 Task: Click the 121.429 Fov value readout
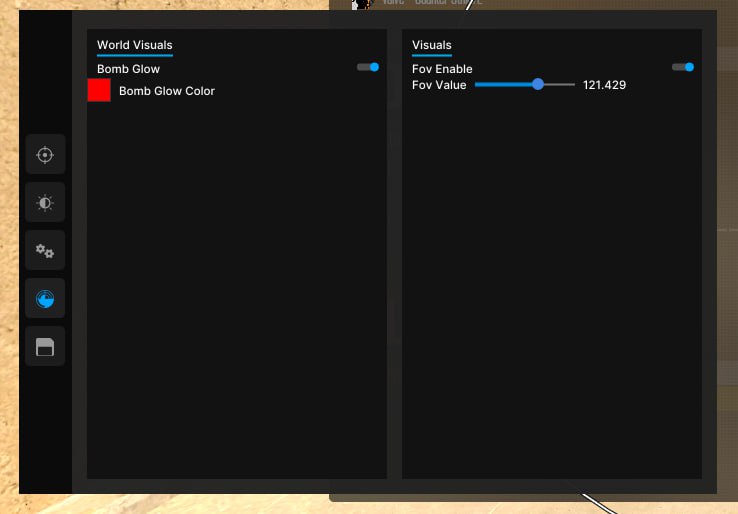(604, 85)
